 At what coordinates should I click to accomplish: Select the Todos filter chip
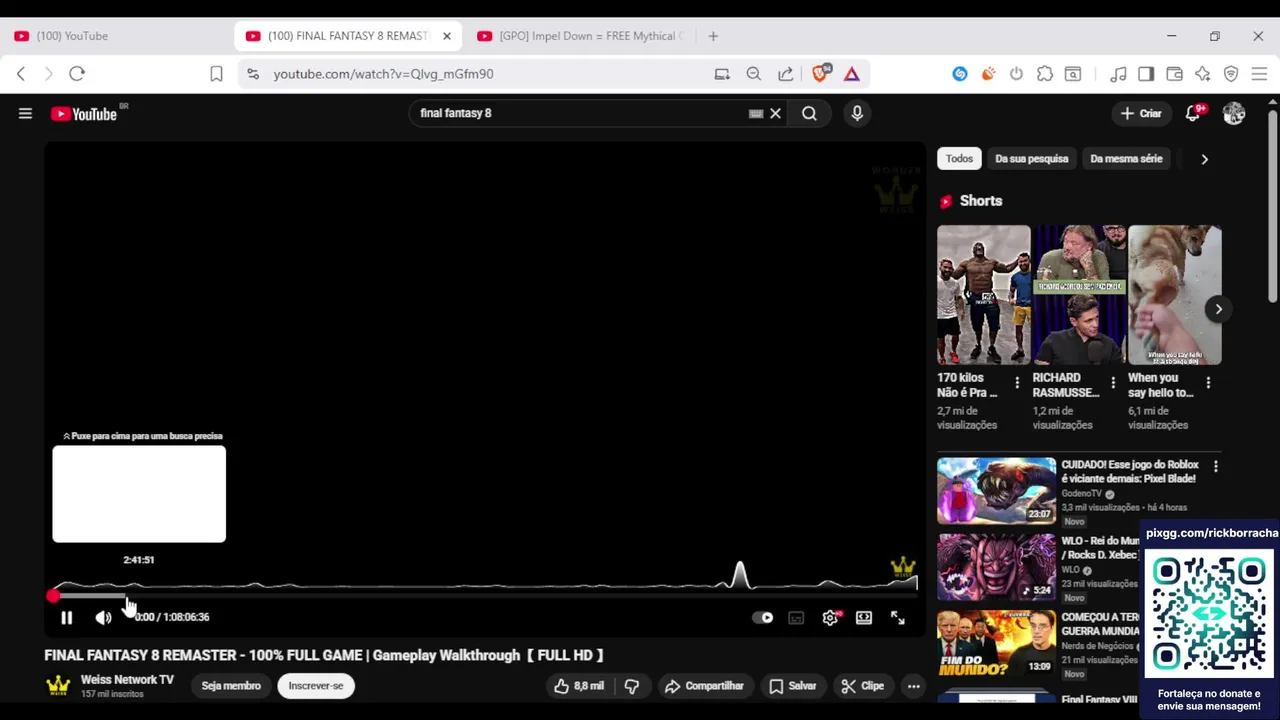point(959,158)
